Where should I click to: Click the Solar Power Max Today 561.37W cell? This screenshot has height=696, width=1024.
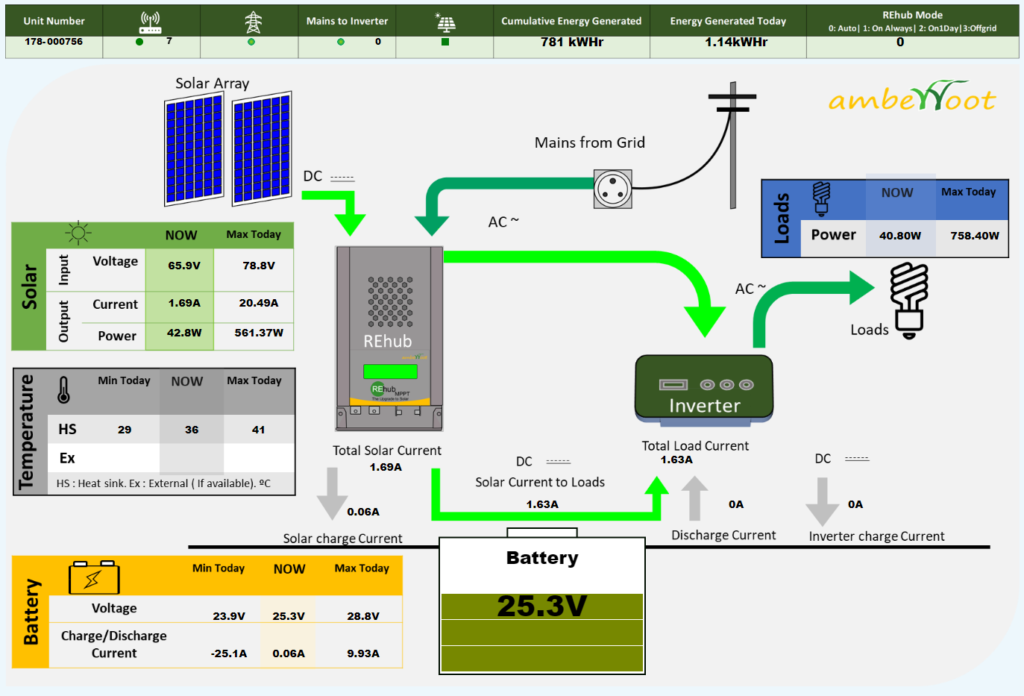[259, 332]
